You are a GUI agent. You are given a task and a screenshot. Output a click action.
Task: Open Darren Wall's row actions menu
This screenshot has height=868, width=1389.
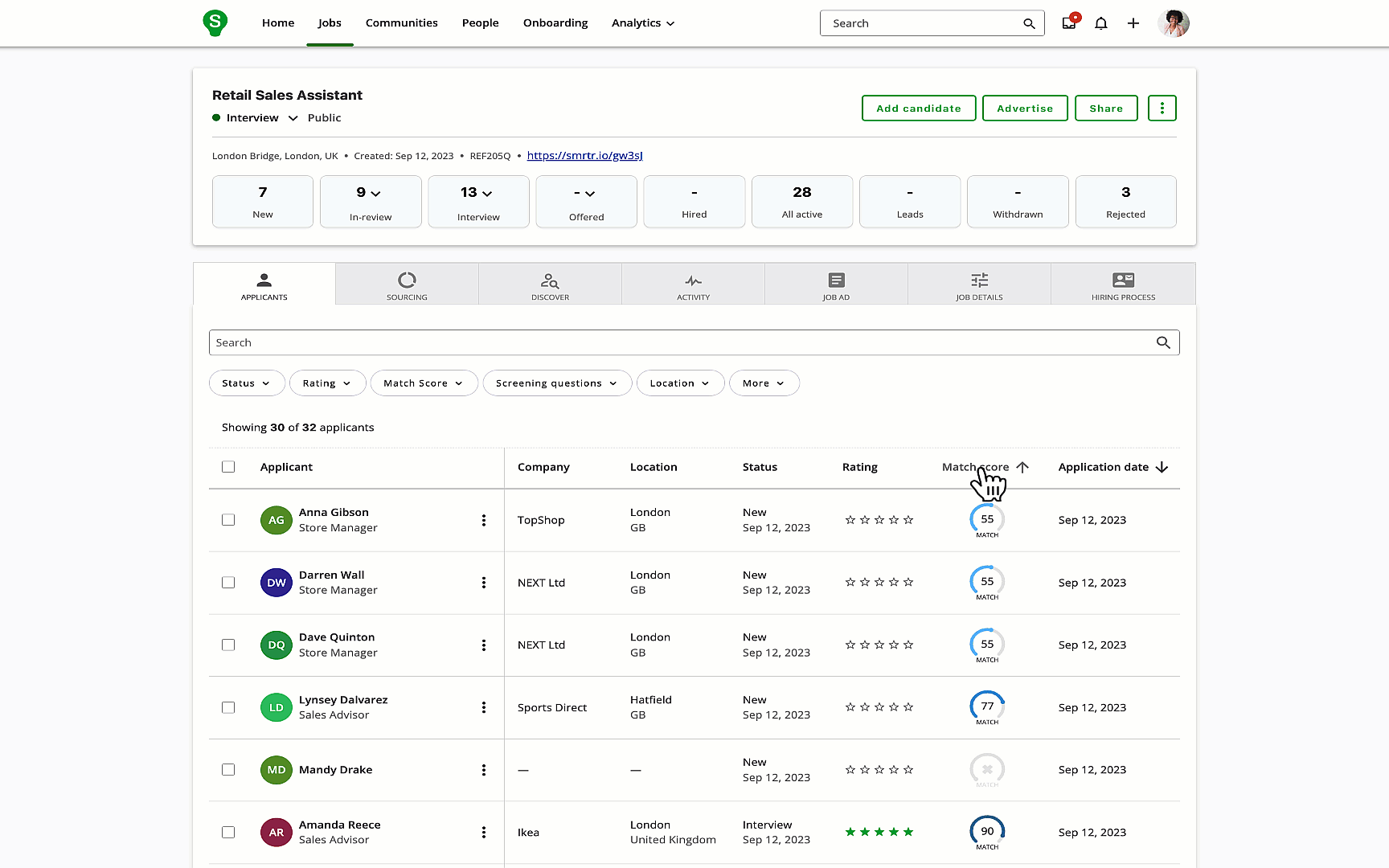click(484, 583)
